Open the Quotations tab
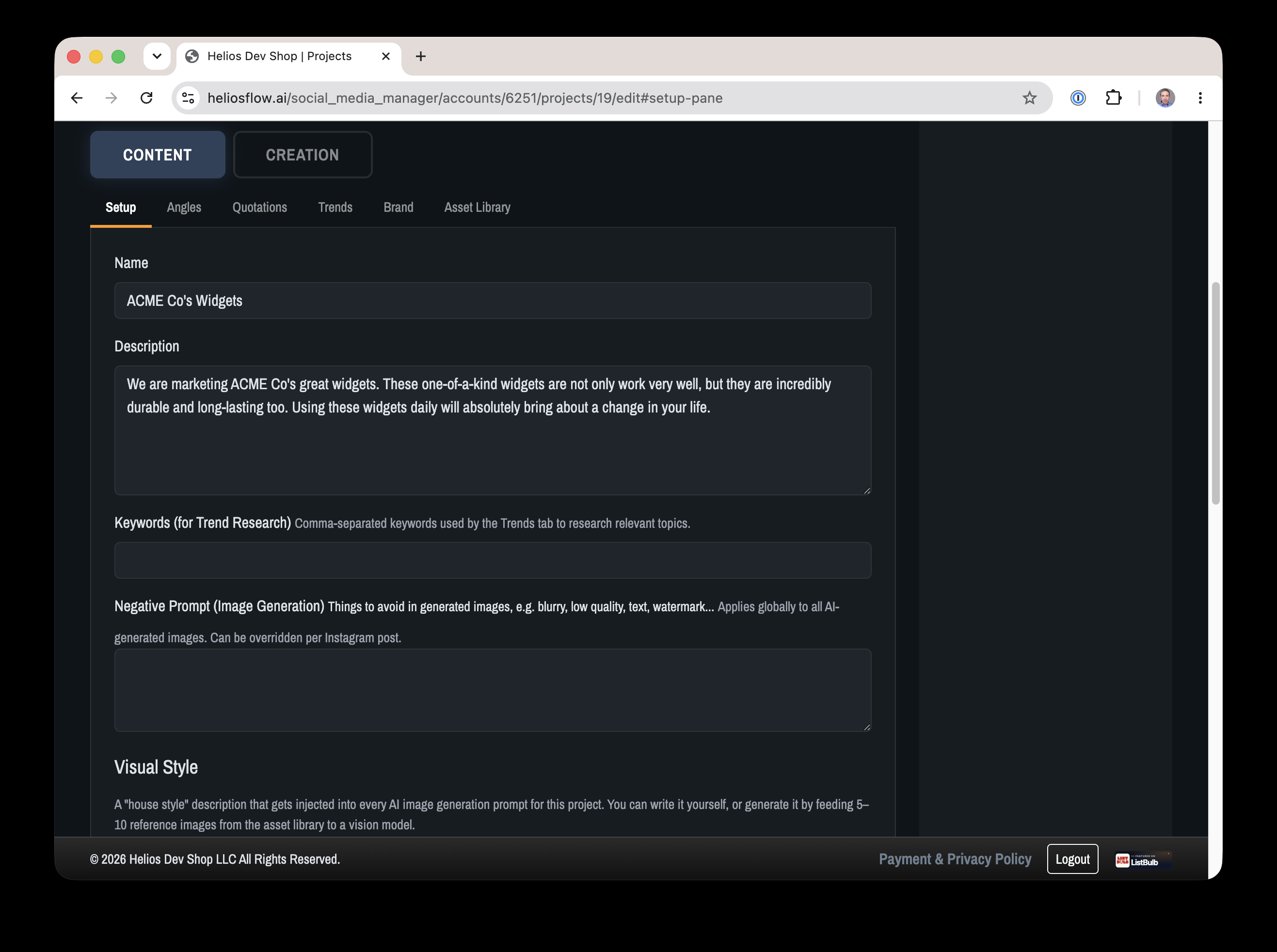 [259, 207]
